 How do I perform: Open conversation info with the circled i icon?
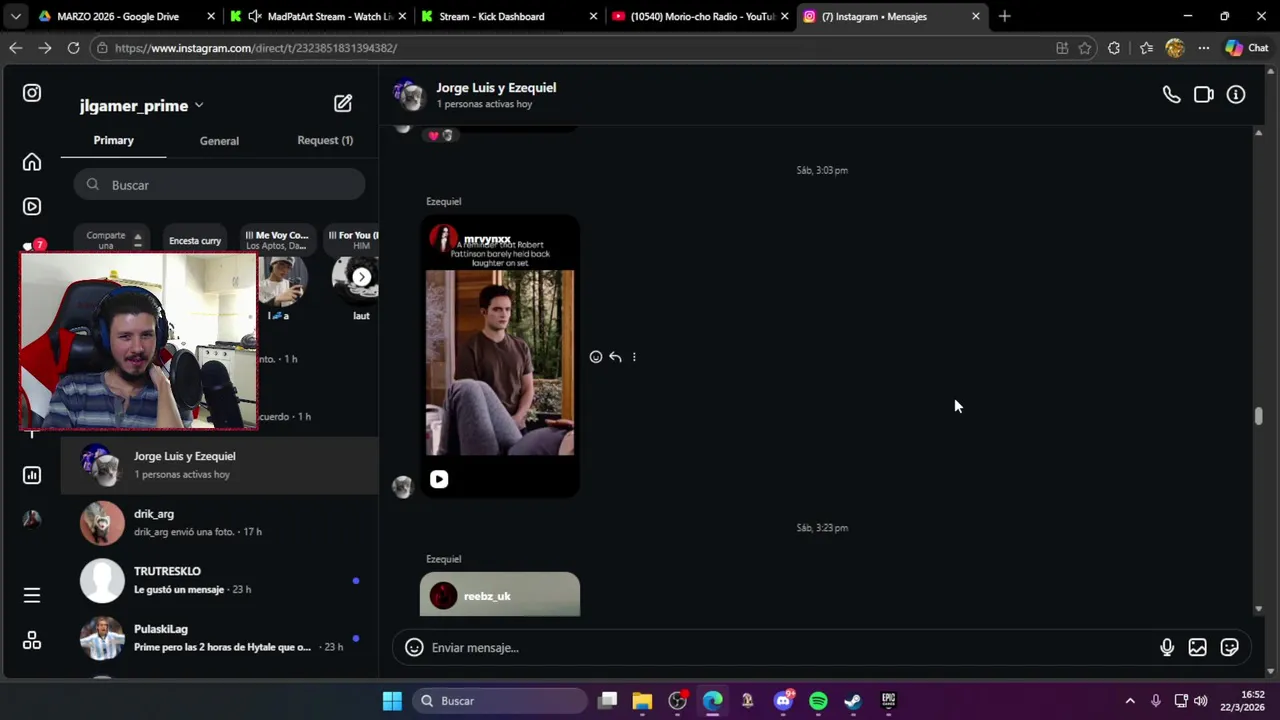coord(1236,95)
